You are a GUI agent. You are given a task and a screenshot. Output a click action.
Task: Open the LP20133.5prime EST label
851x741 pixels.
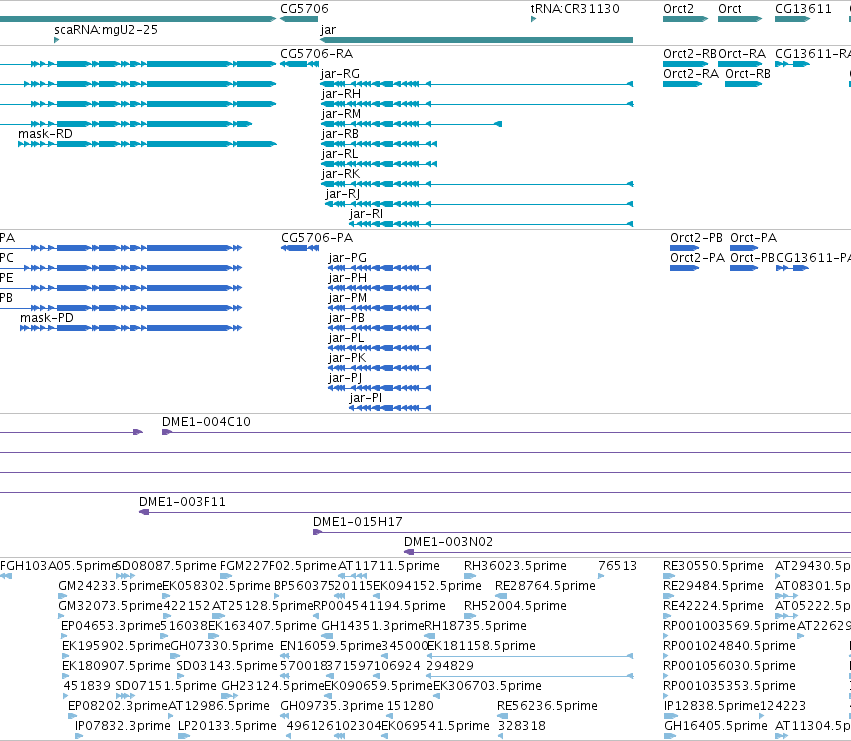[227, 726]
